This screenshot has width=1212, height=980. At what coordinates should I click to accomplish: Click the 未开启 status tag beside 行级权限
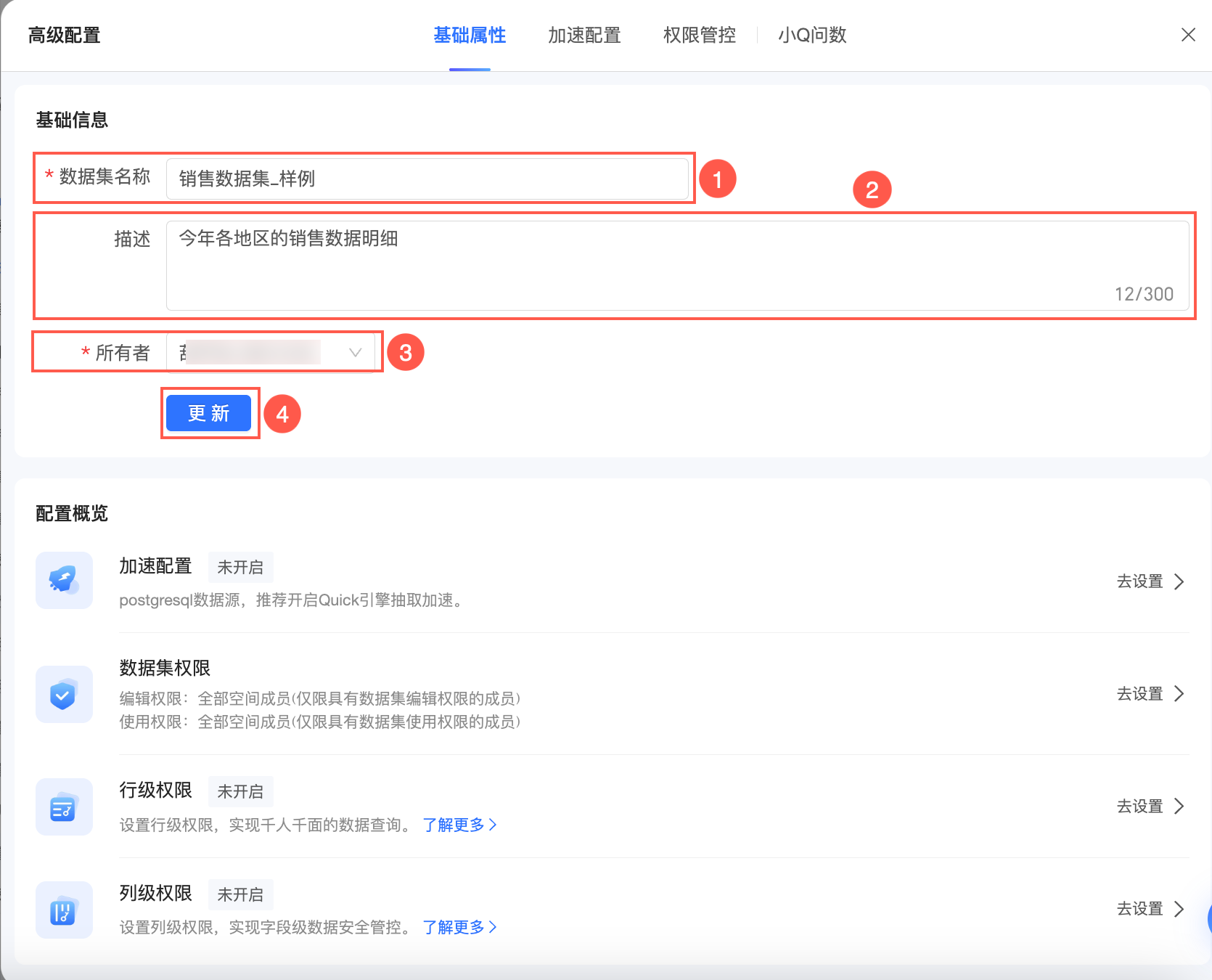241,791
